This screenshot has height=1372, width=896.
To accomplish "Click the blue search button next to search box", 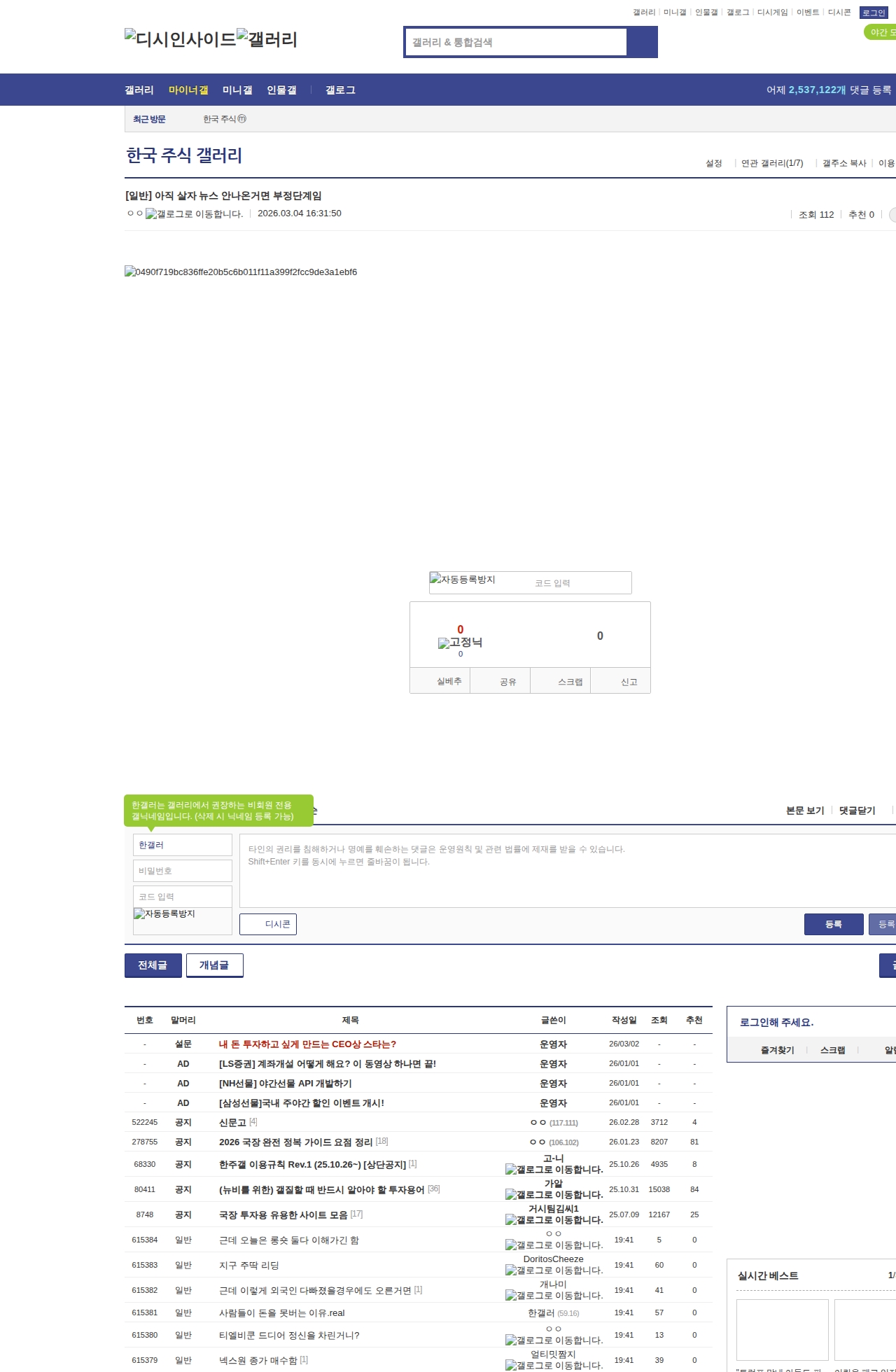I will [642, 42].
